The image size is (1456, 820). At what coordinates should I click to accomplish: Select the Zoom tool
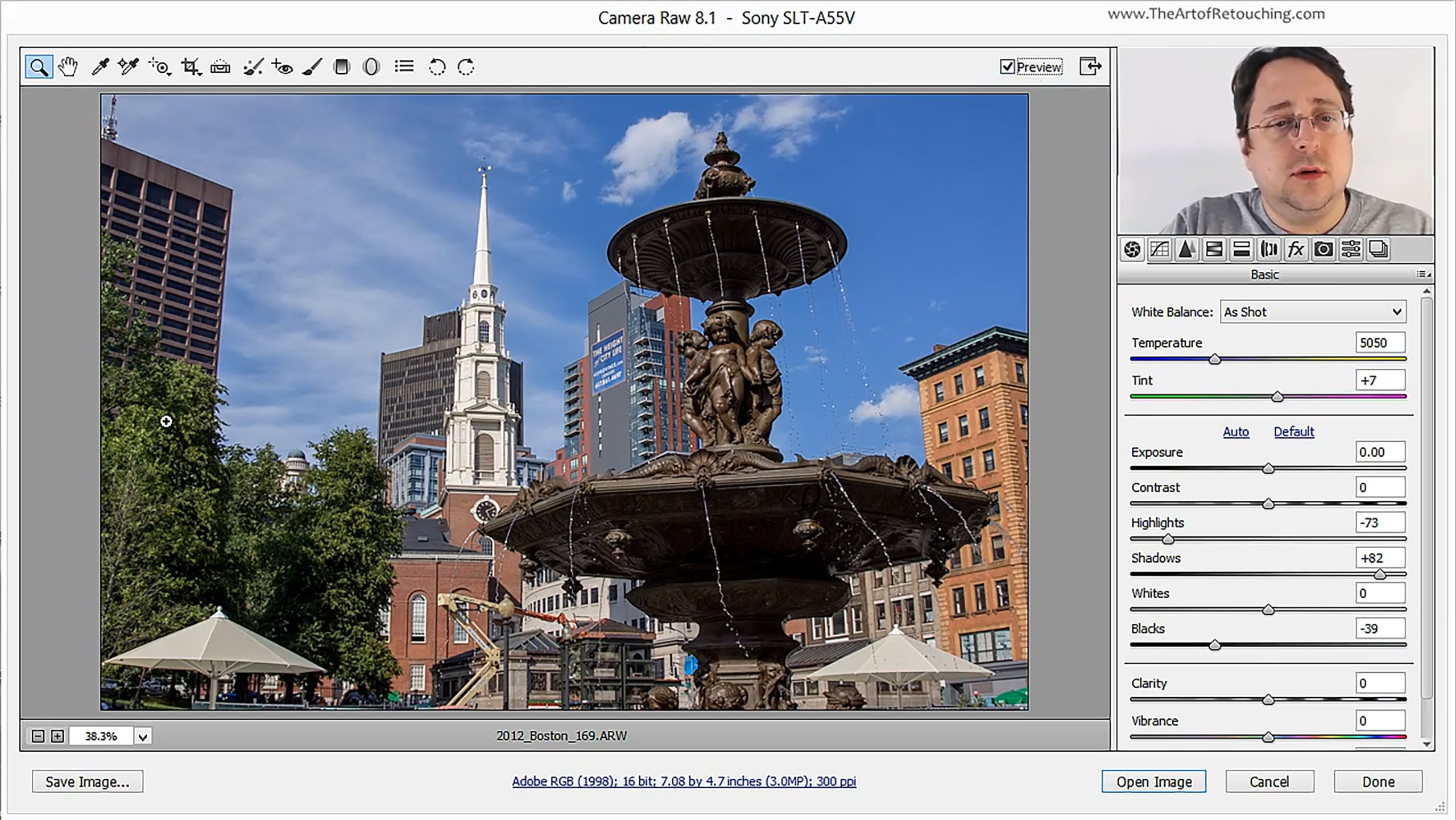[x=38, y=67]
